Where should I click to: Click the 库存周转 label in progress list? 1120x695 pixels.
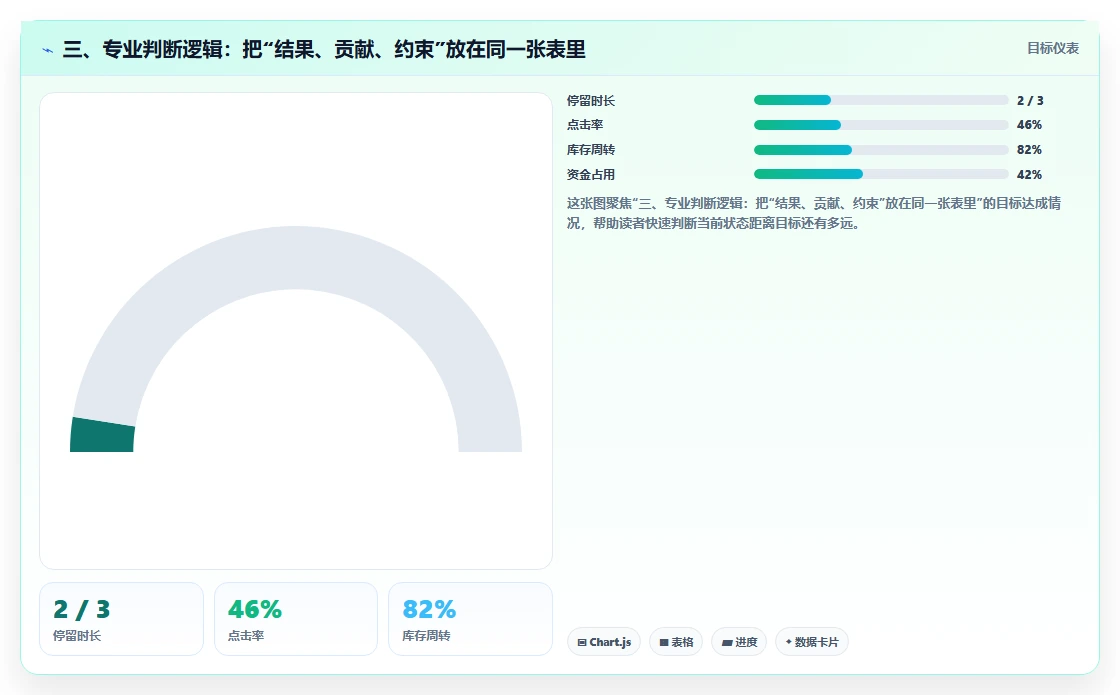[x=591, y=150]
